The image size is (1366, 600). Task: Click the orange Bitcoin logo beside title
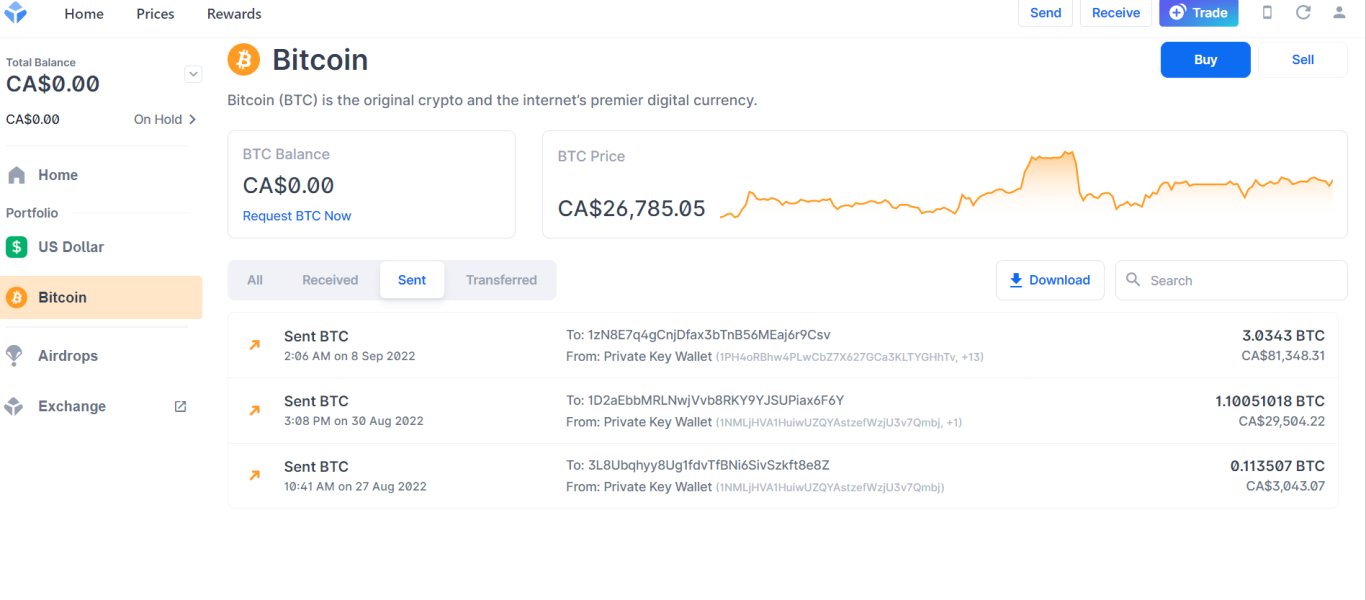pos(244,60)
